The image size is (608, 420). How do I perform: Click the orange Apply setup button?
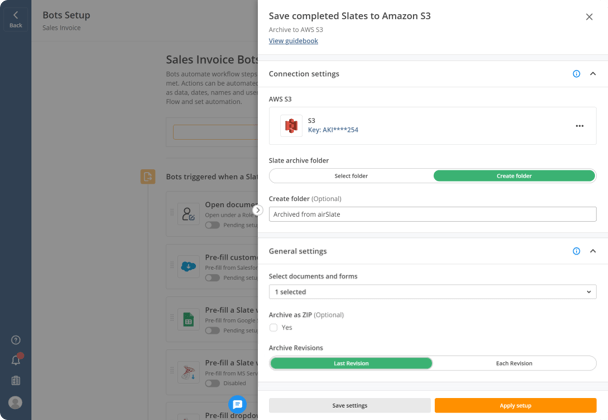click(515, 405)
